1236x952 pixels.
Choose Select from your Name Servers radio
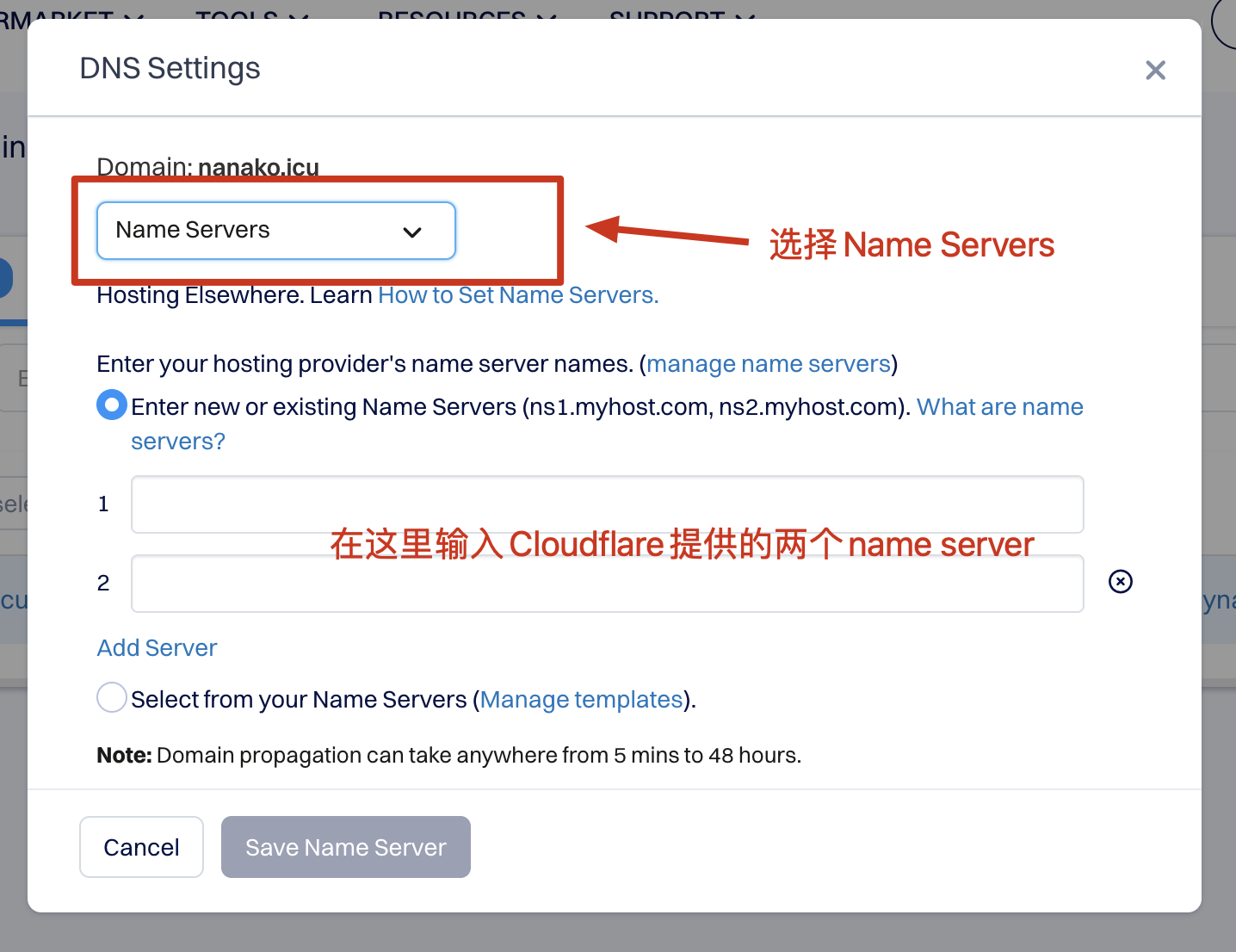pyautogui.click(x=112, y=697)
